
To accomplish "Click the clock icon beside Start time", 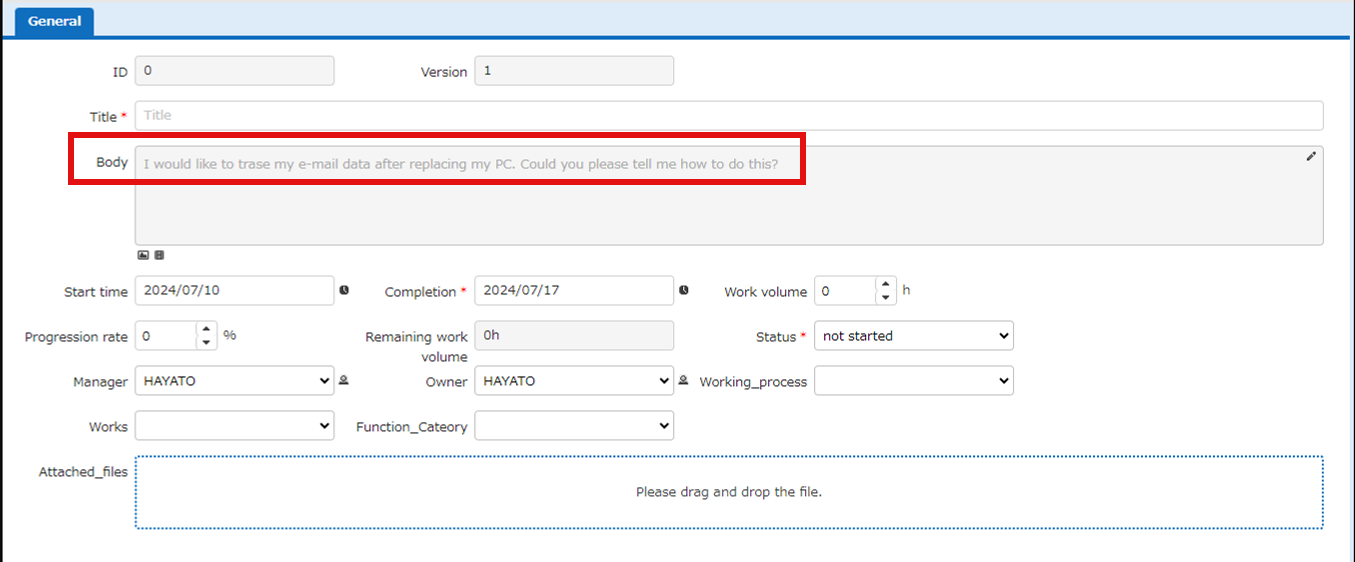I will click(344, 291).
